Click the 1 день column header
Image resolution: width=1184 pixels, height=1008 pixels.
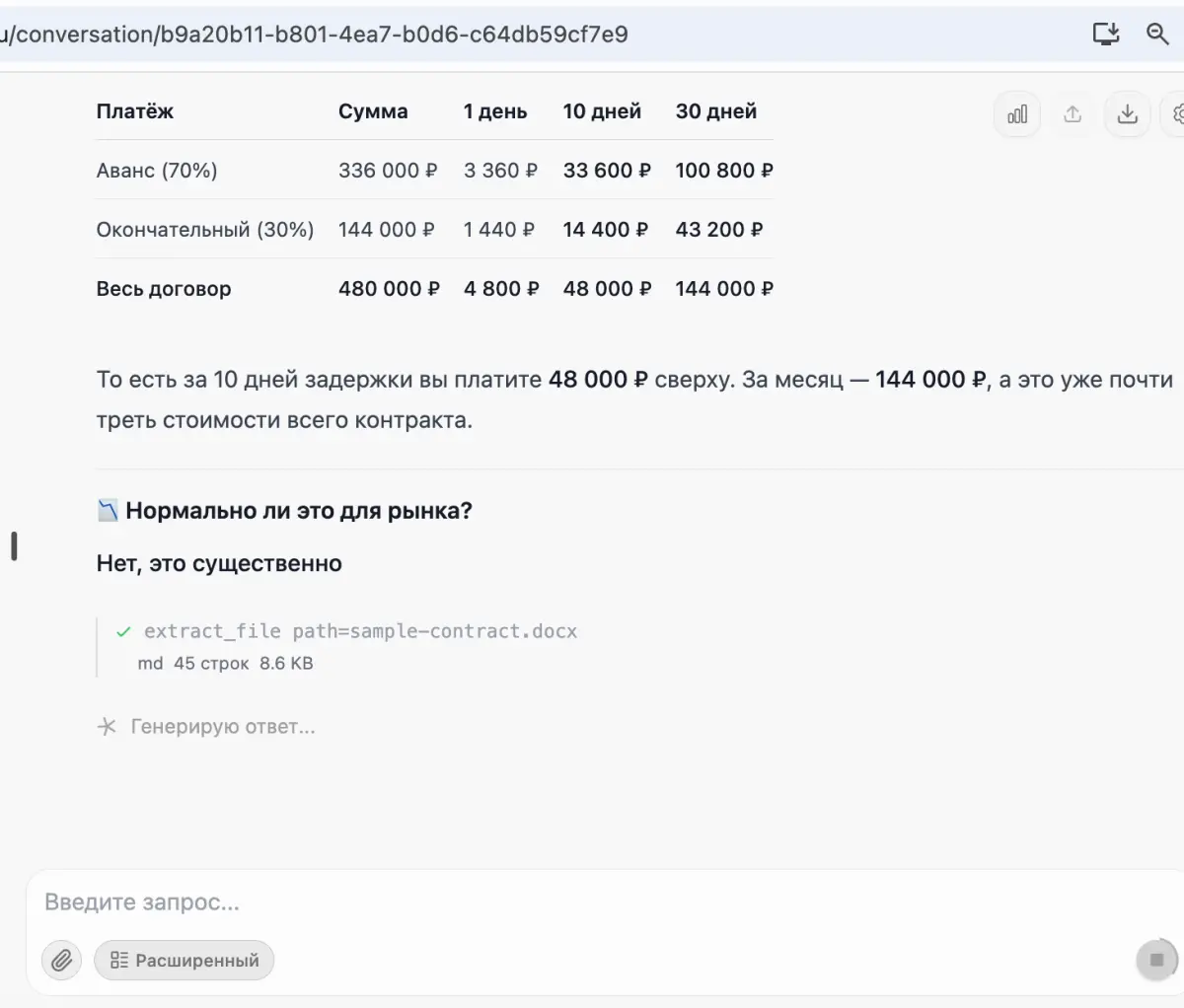tap(495, 111)
